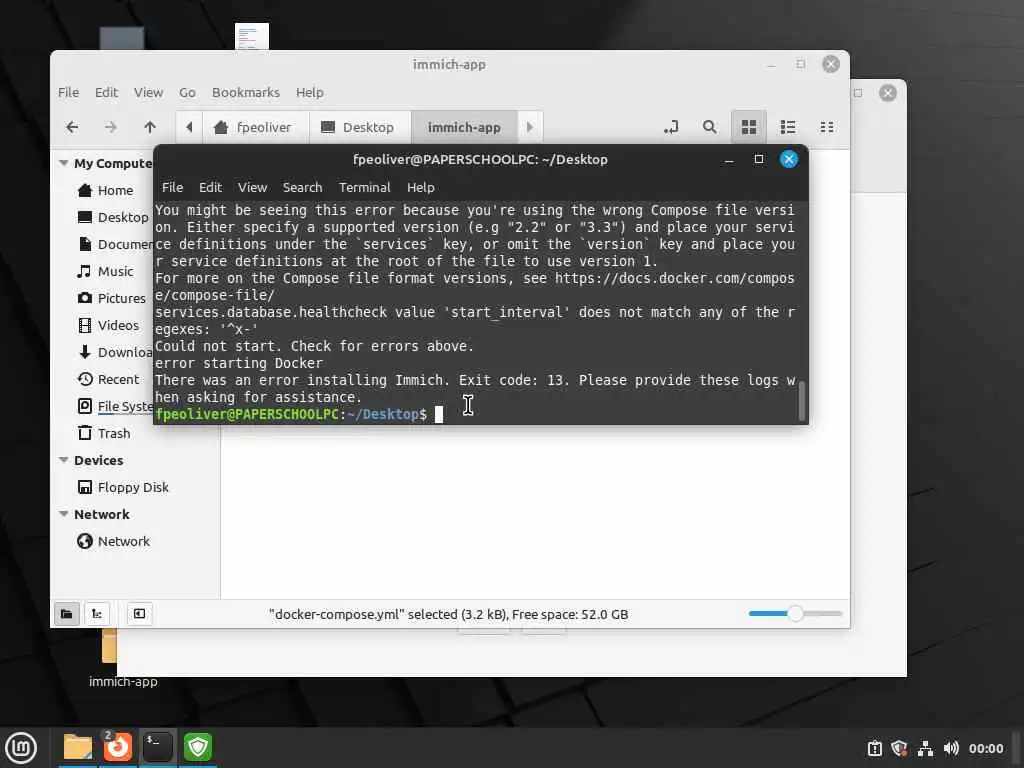Open the green shield app in taskbar
This screenshot has height=768, width=1024.
[x=197, y=748]
